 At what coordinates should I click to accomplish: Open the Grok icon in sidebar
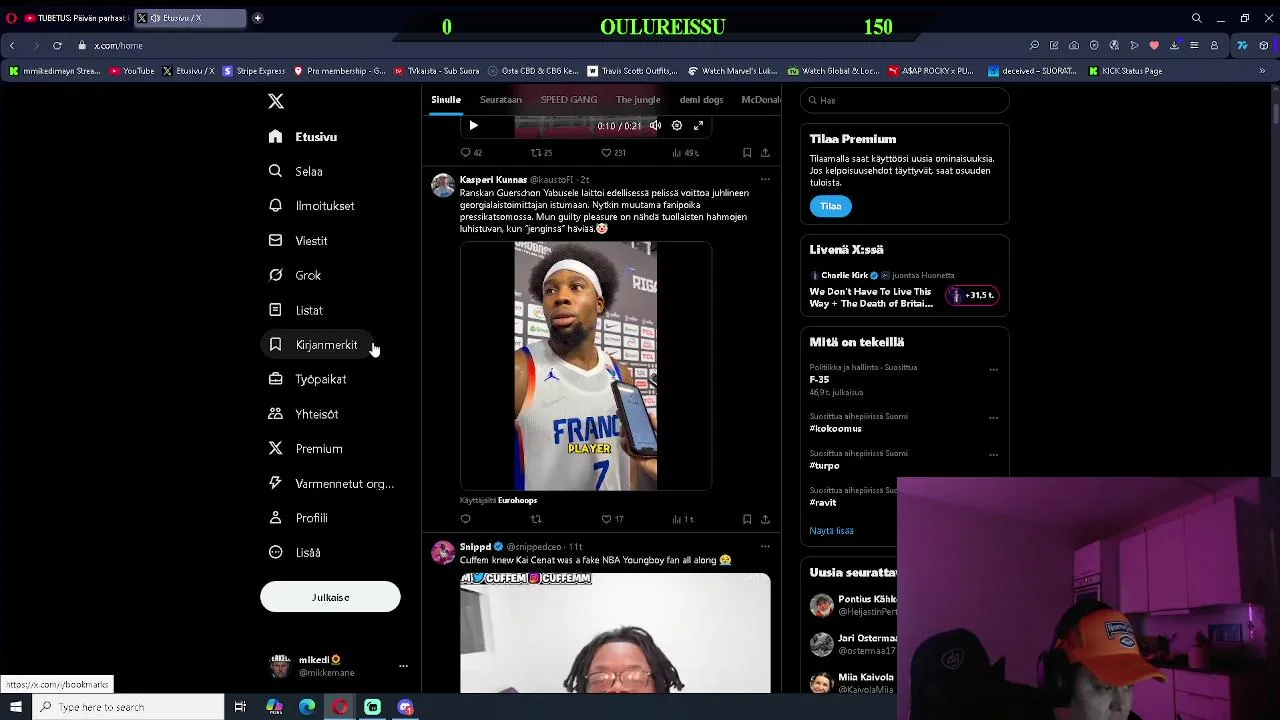pos(275,275)
